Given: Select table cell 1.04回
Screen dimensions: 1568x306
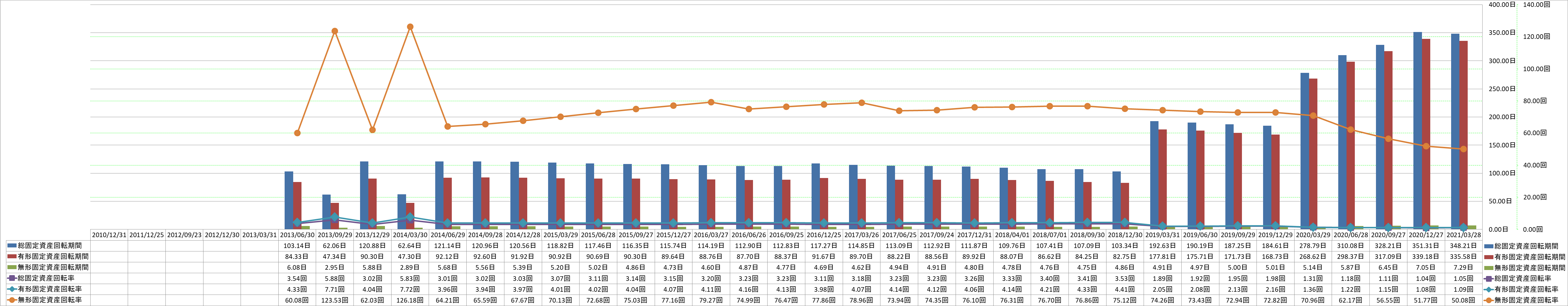Looking at the screenshot, I should point(1426,279).
